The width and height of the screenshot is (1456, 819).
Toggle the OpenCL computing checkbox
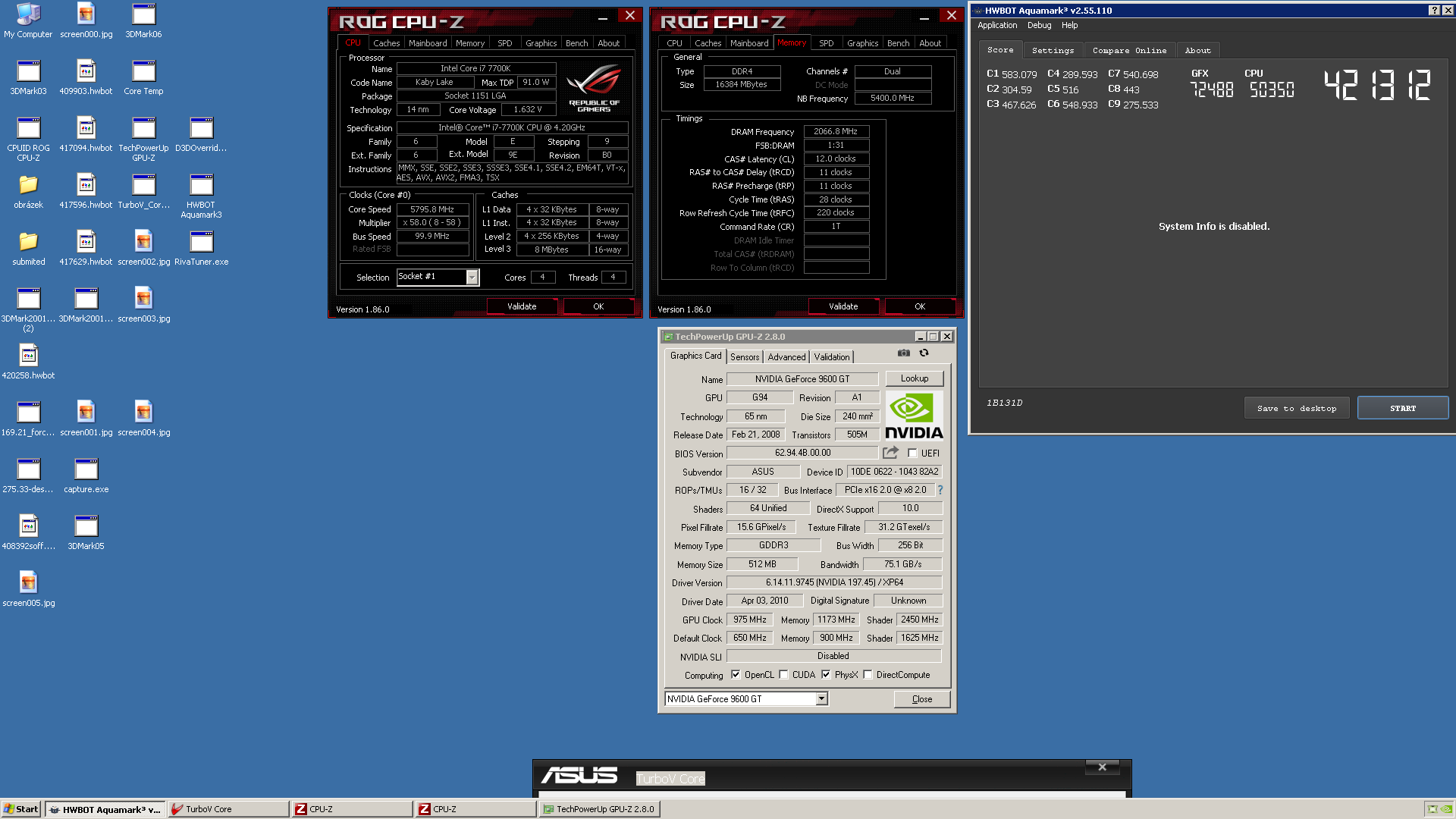click(735, 675)
